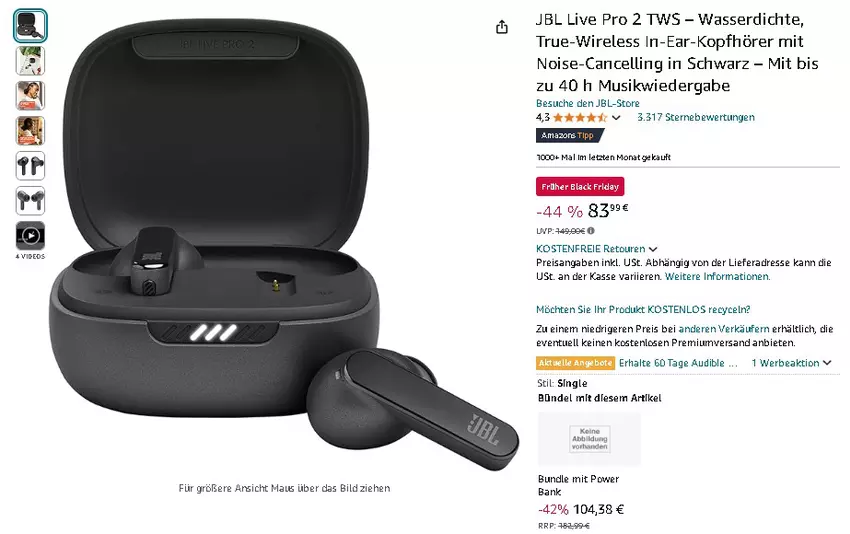This screenshot has width=850, height=534.
Task: Open the 4 Videos thumbnail
Action: [30, 236]
